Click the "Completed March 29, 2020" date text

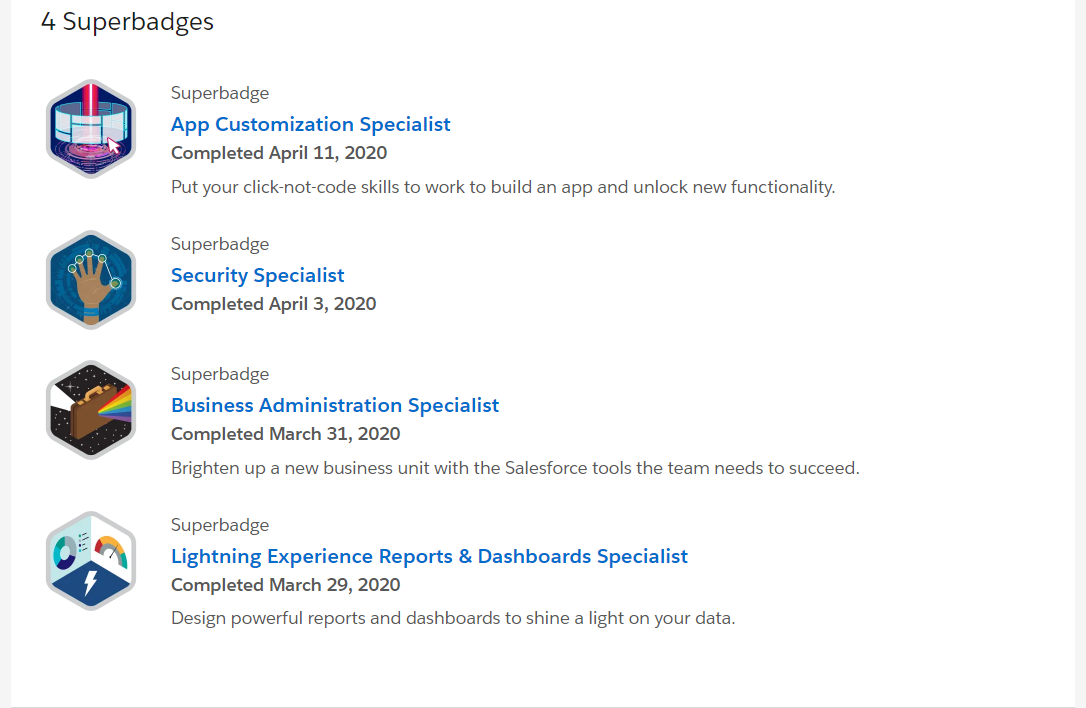[285, 585]
